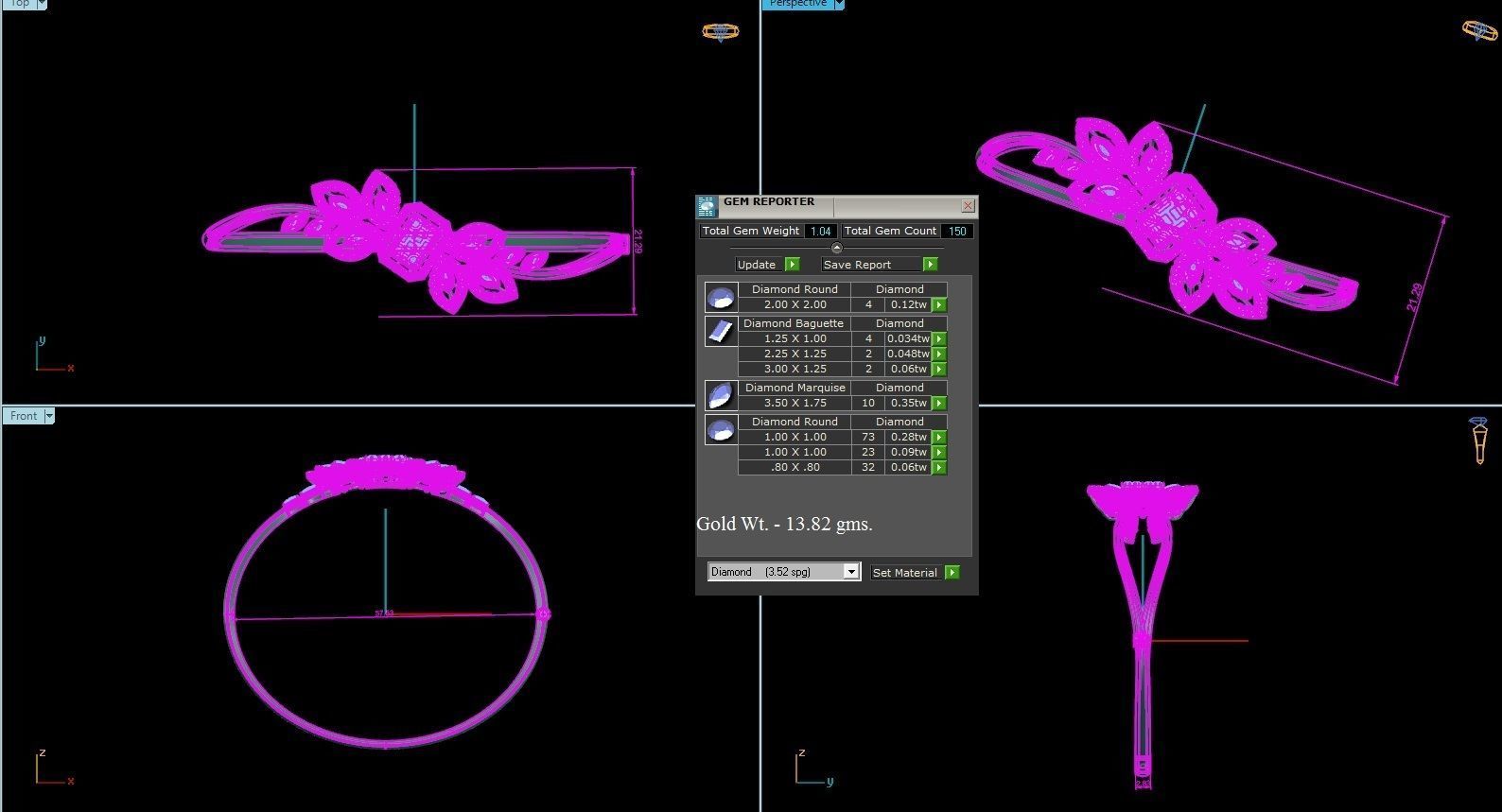The height and width of the screenshot is (812, 1502).
Task: Click the GEM REPORTER title text
Action: pyautogui.click(x=769, y=201)
